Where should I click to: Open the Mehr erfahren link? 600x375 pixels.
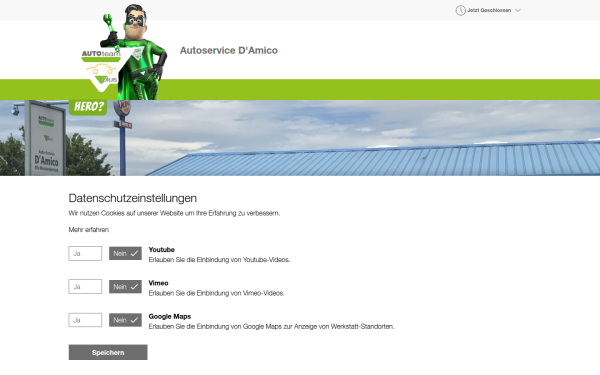point(89,230)
